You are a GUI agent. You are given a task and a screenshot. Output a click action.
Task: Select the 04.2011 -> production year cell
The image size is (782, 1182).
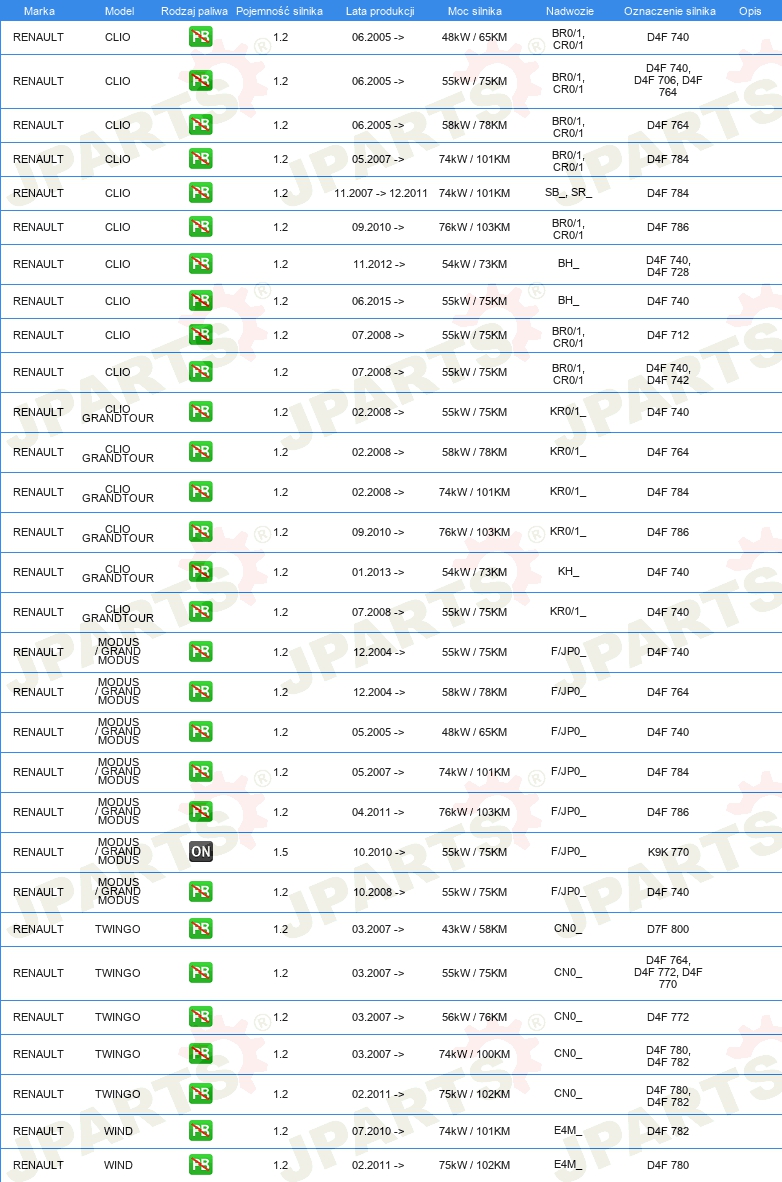click(378, 812)
